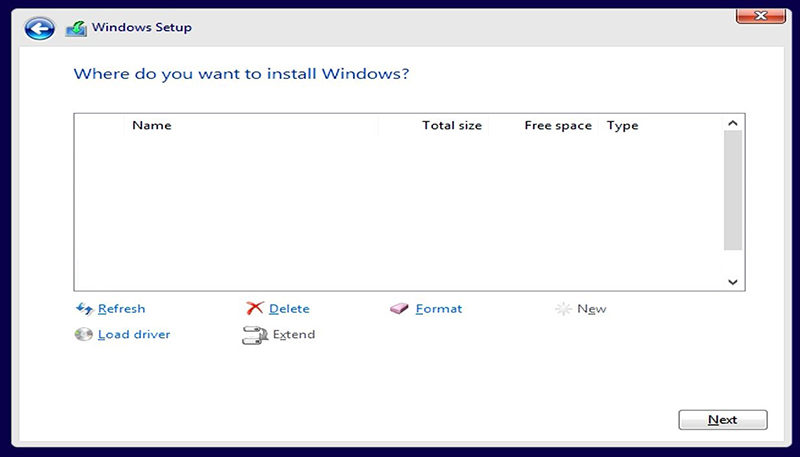Click the red X Delete icon
The image size is (800, 457).
point(255,309)
